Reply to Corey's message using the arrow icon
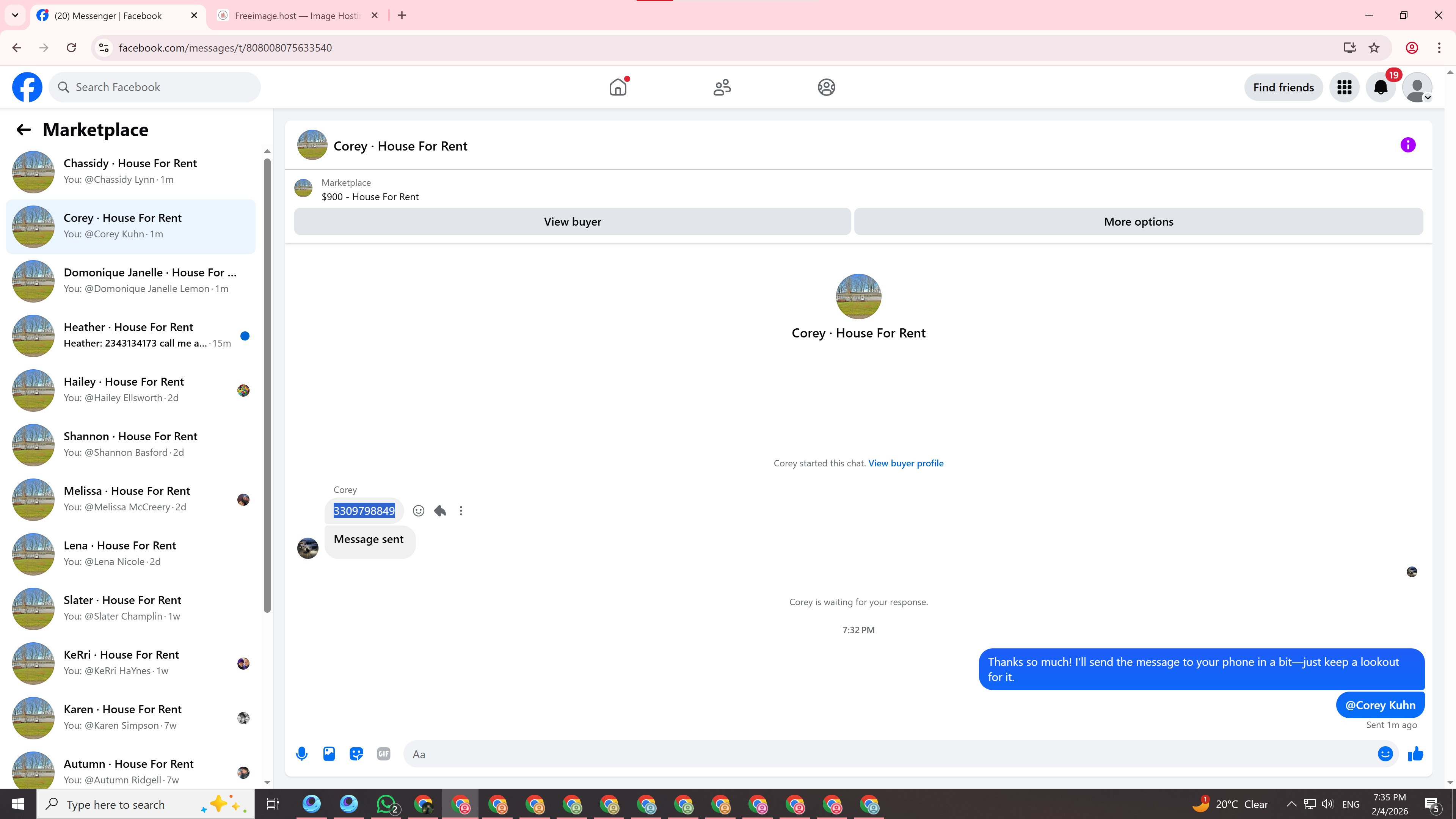 440,511
